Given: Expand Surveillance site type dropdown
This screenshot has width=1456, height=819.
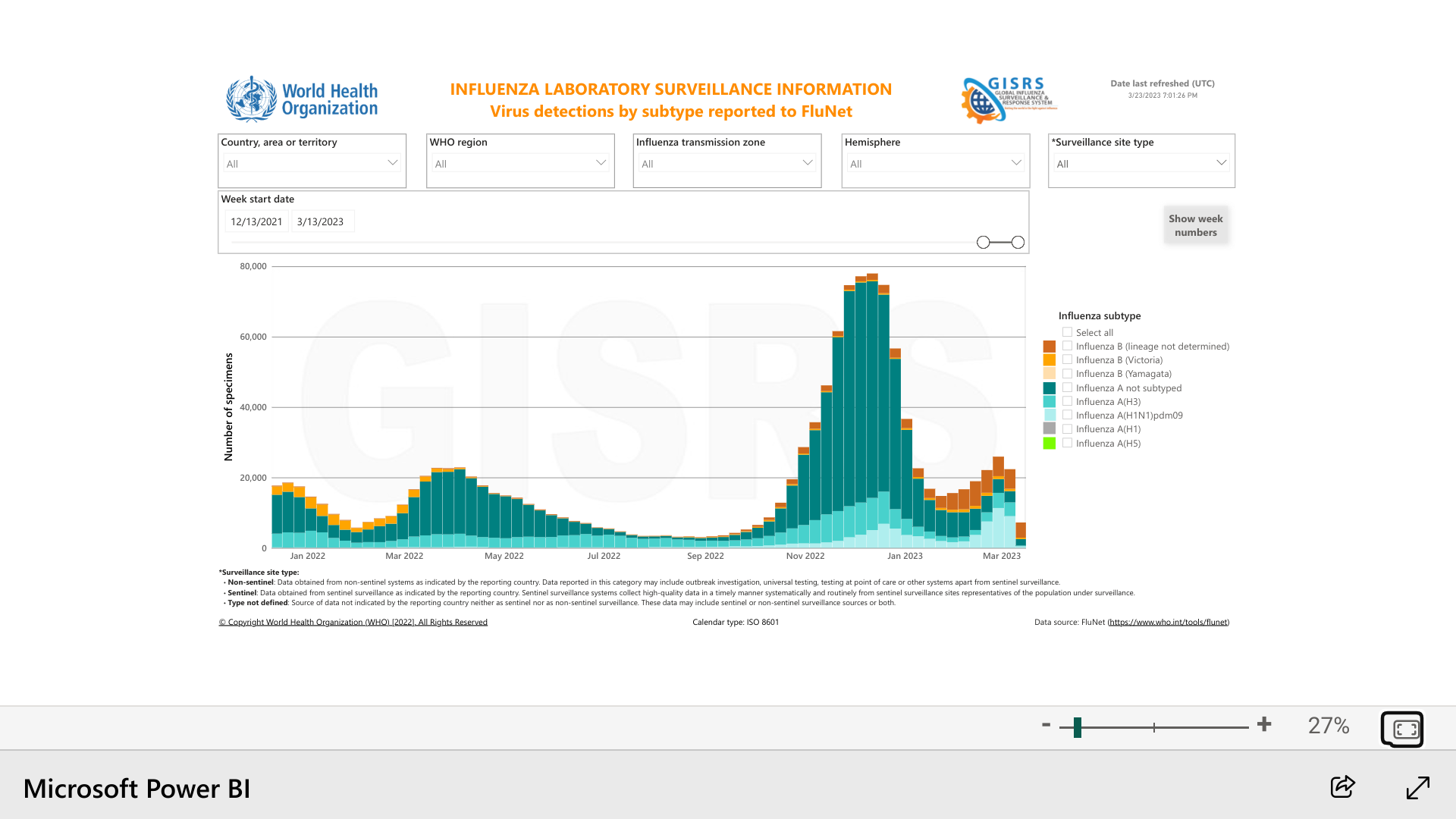Looking at the screenshot, I should [x=1141, y=163].
